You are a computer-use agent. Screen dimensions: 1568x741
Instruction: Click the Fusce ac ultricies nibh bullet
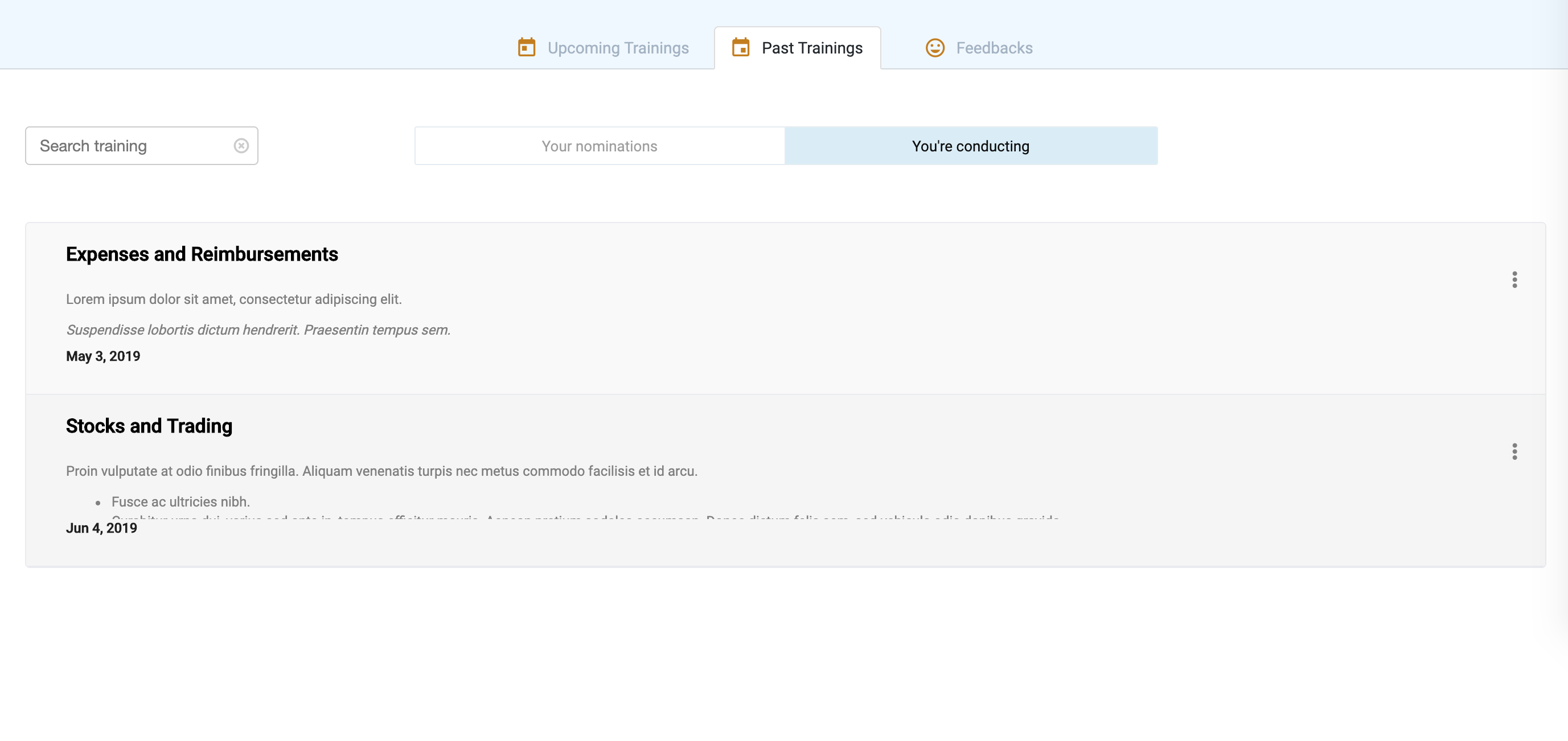pos(180,502)
